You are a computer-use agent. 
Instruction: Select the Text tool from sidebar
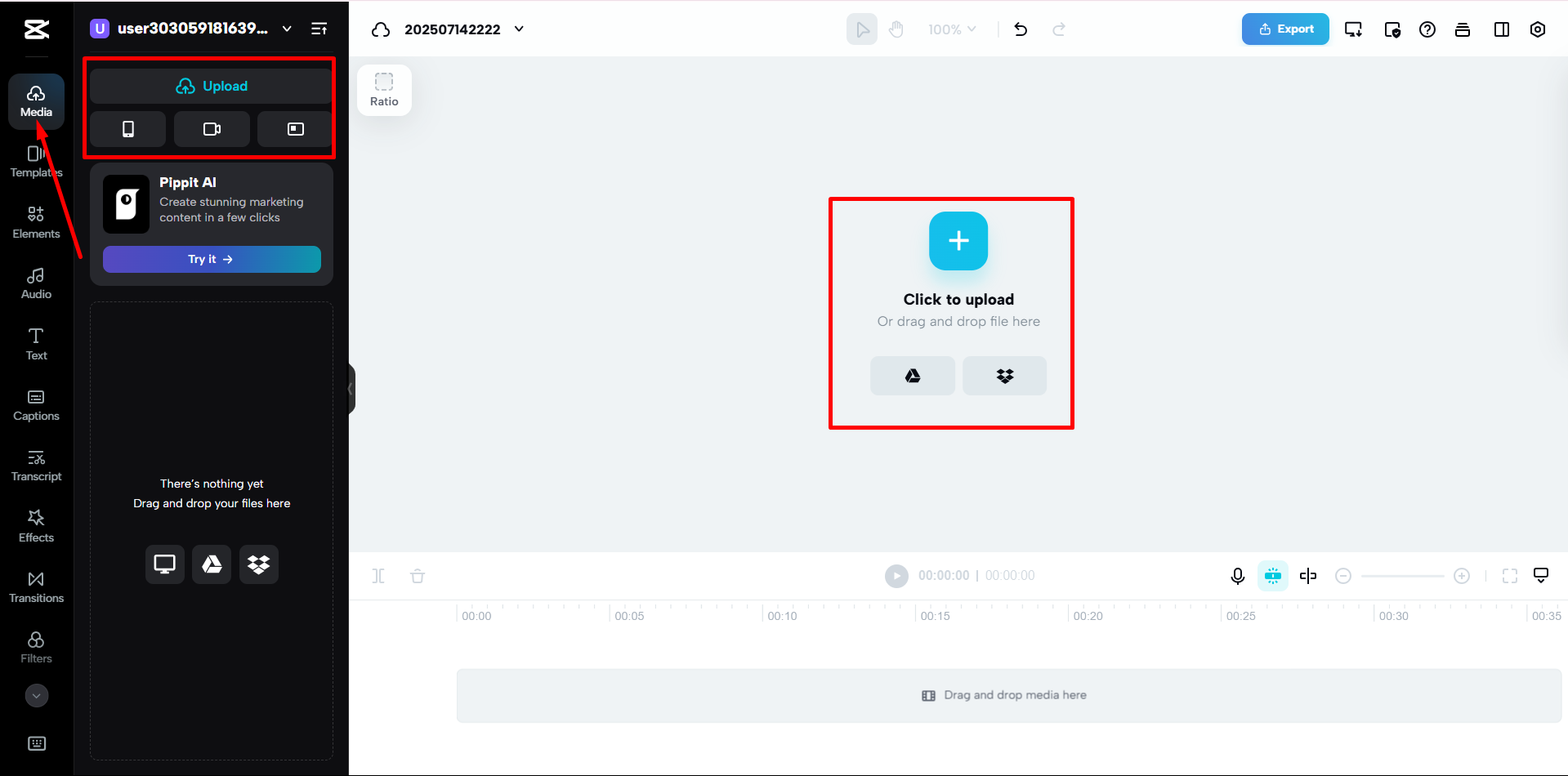36,343
